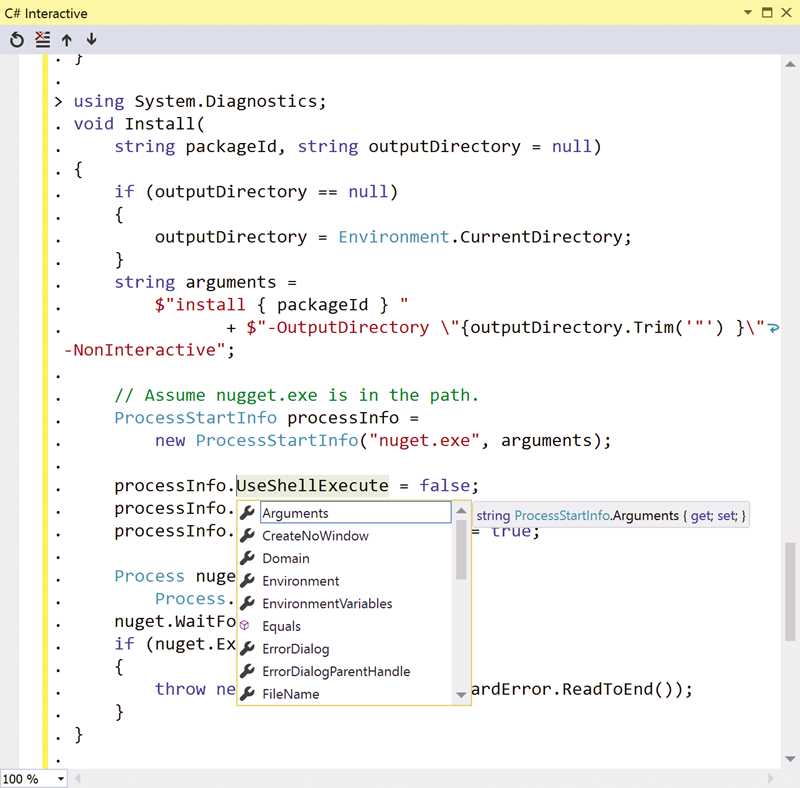Go to next history submission arrow
This screenshot has width=800, height=788.
click(x=91, y=39)
